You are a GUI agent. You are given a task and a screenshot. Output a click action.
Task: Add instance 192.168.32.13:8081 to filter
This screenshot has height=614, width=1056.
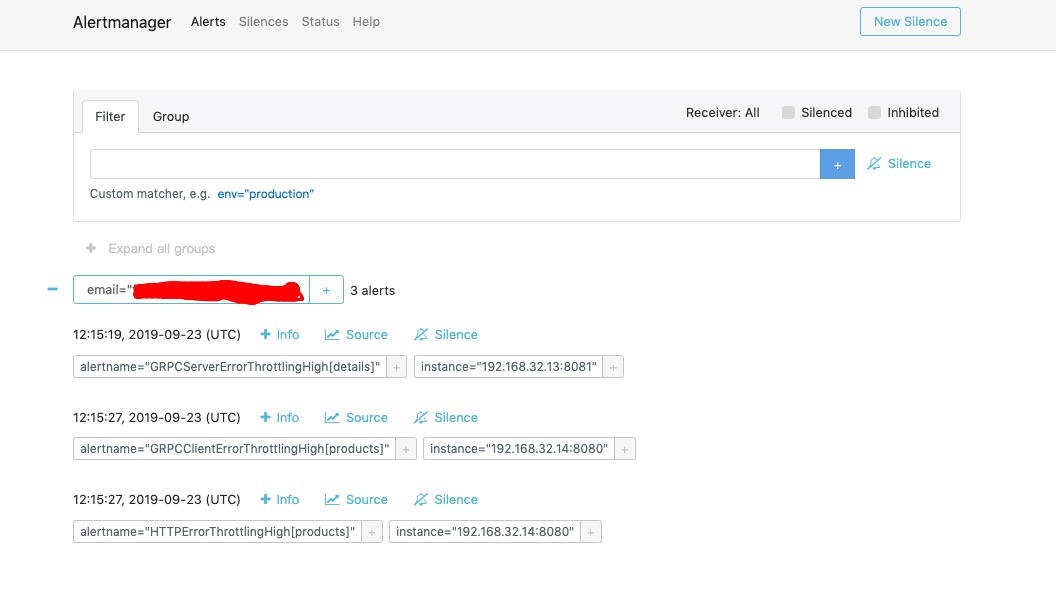pos(614,367)
